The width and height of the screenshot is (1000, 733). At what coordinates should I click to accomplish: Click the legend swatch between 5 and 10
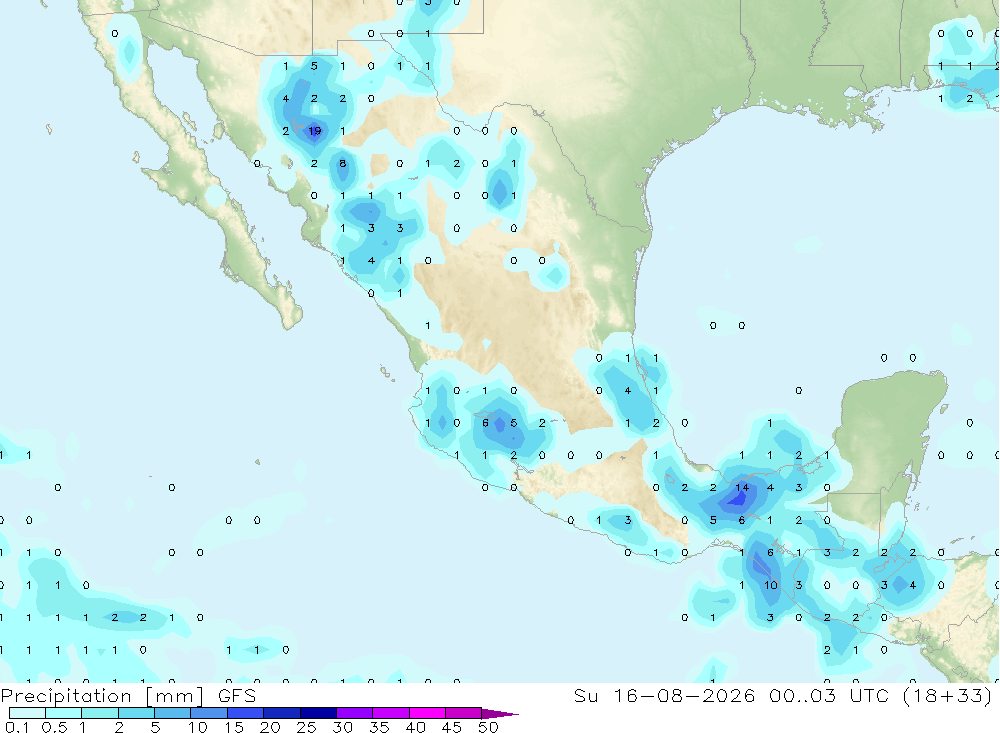click(x=173, y=713)
